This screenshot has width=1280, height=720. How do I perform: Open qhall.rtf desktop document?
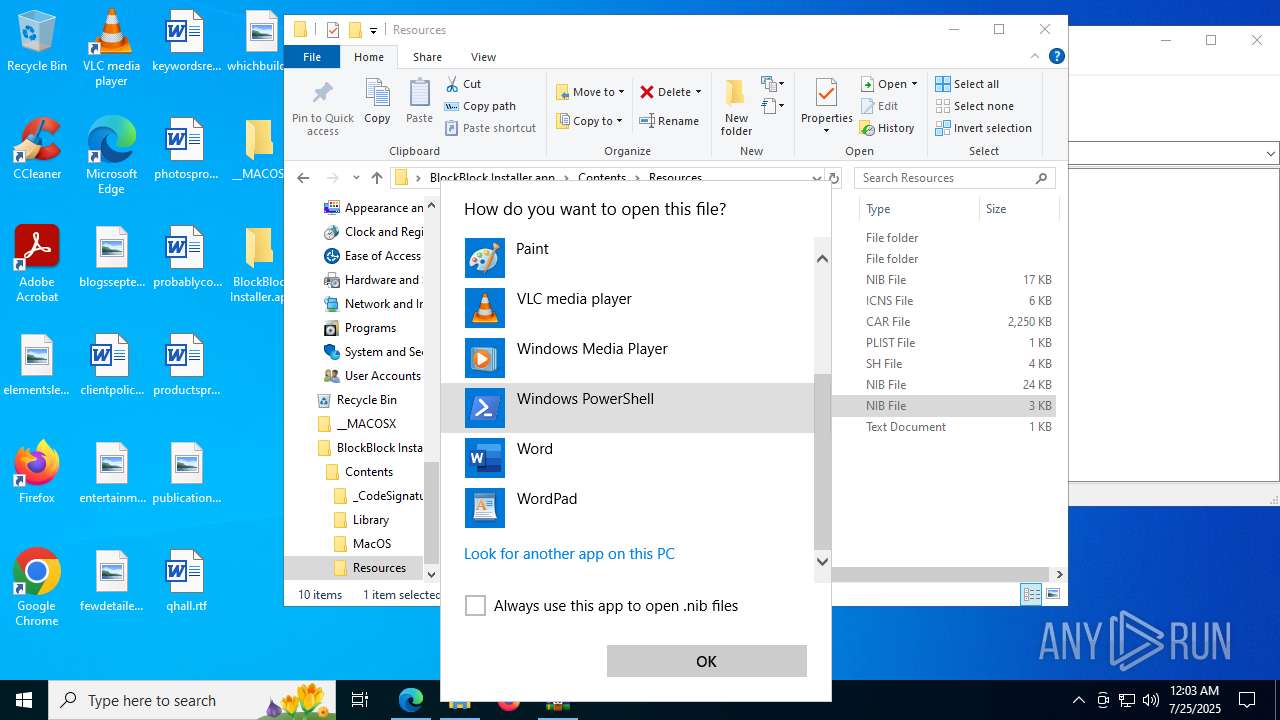tap(186, 580)
